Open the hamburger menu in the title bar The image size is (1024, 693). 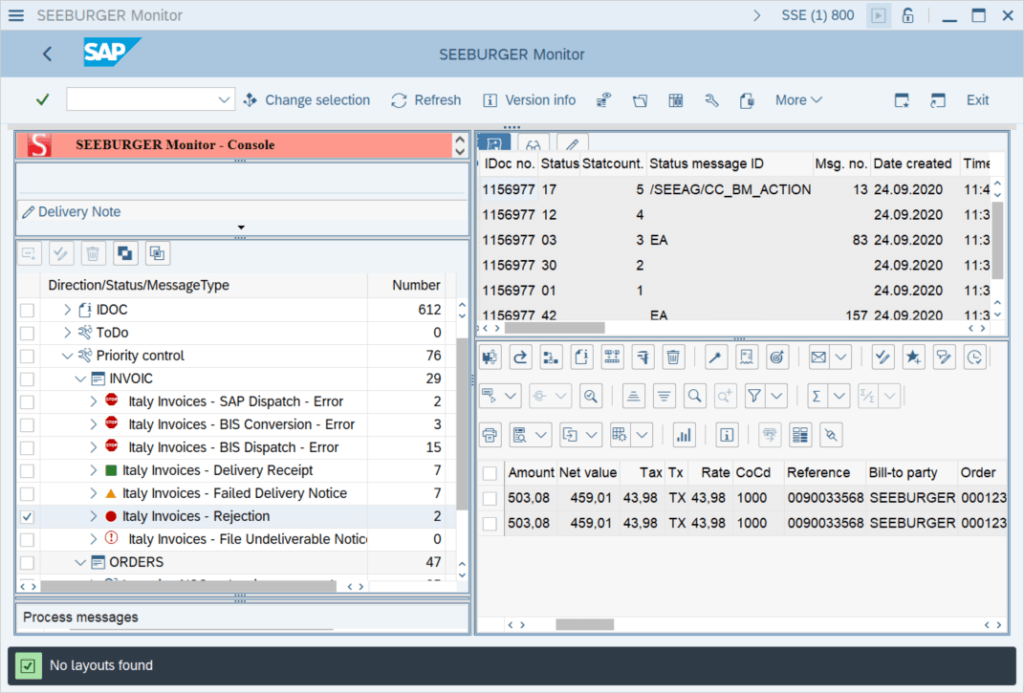coord(16,15)
